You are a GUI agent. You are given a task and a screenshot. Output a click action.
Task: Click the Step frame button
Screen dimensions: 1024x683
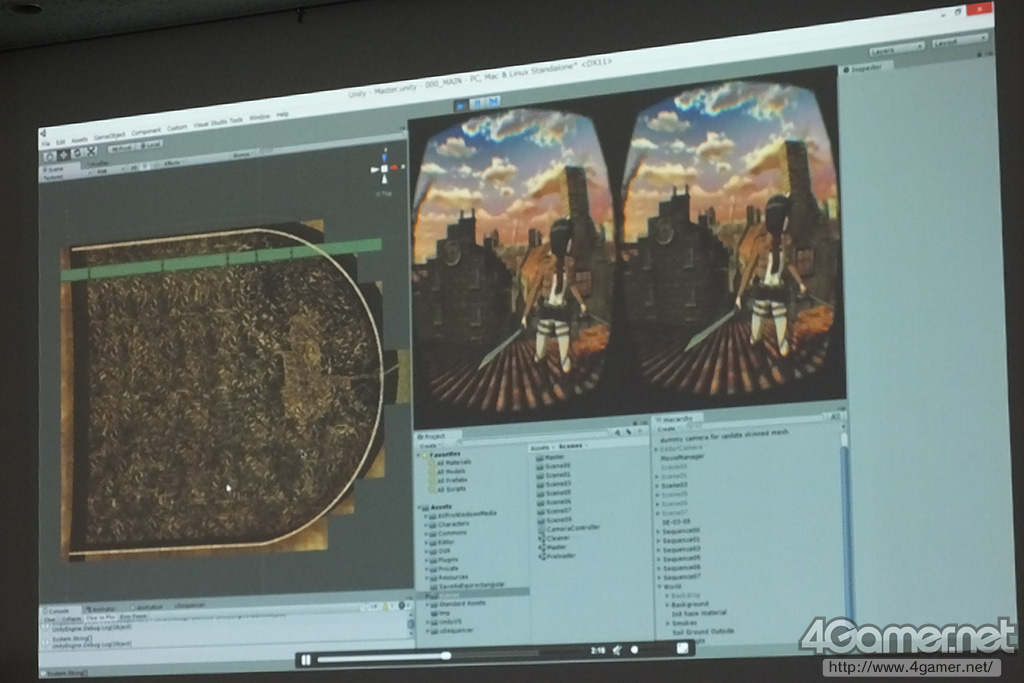(x=494, y=101)
